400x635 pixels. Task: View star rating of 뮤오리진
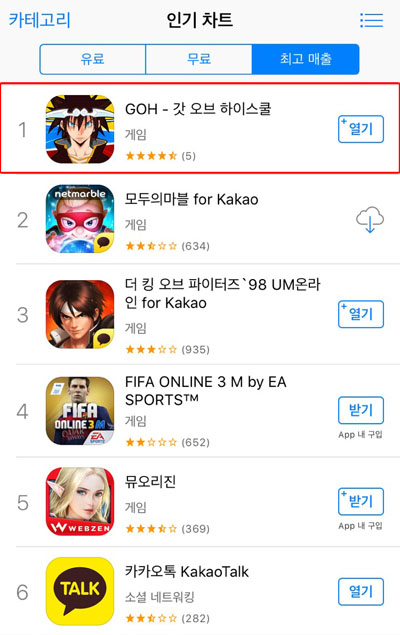coord(167,528)
